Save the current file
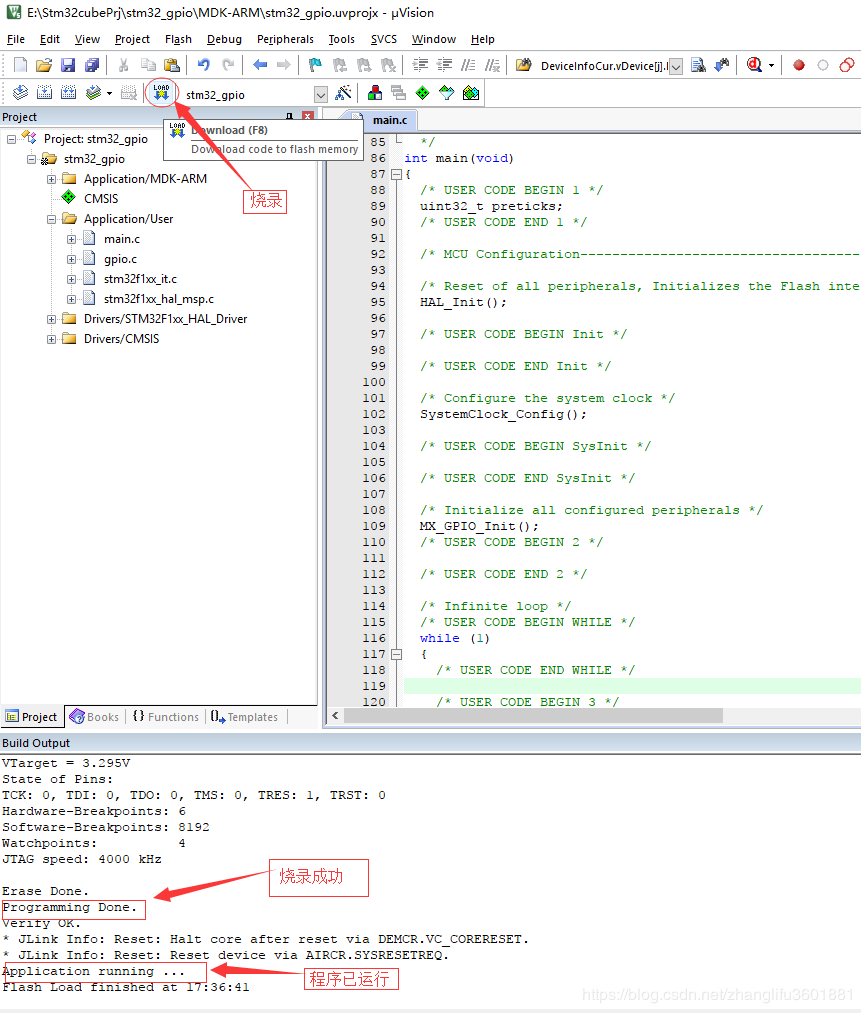 pos(67,65)
